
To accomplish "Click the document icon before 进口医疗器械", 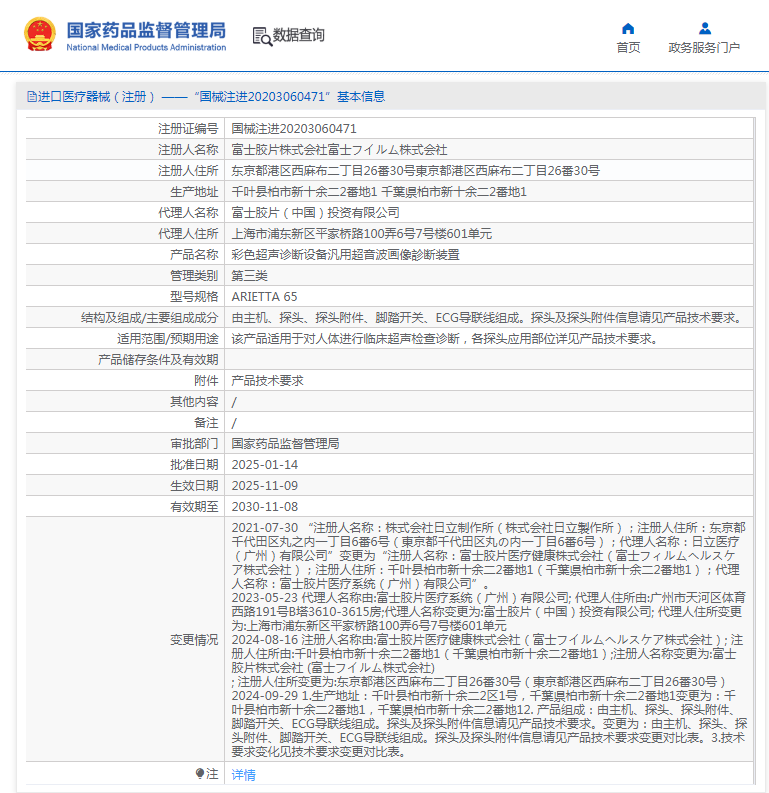I will (x=31, y=97).
